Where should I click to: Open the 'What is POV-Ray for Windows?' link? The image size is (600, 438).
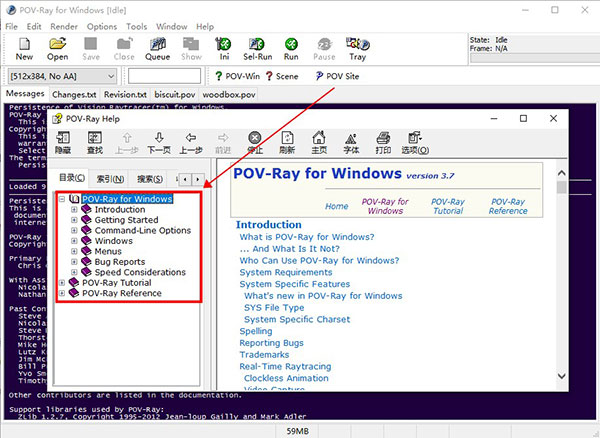click(307, 237)
